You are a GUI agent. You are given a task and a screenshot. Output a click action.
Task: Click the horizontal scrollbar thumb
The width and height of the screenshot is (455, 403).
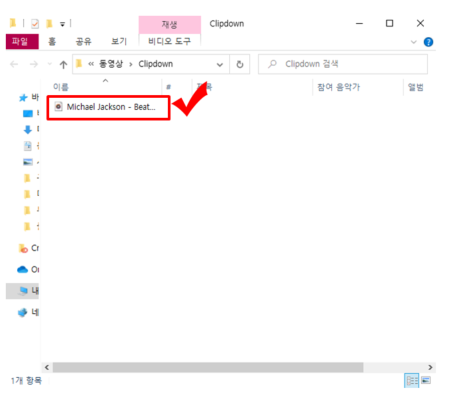point(208,367)
